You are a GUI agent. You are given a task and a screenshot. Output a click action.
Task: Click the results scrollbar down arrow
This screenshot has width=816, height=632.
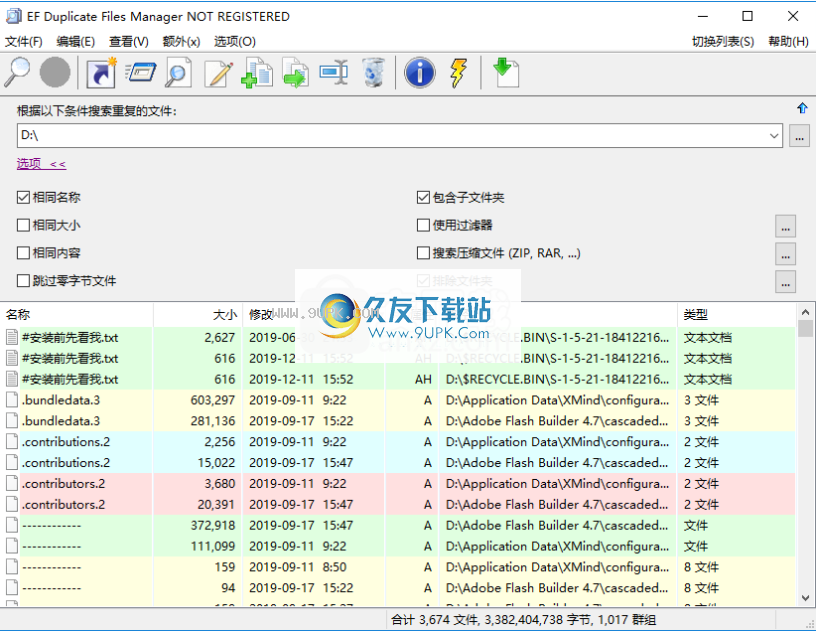805,598
